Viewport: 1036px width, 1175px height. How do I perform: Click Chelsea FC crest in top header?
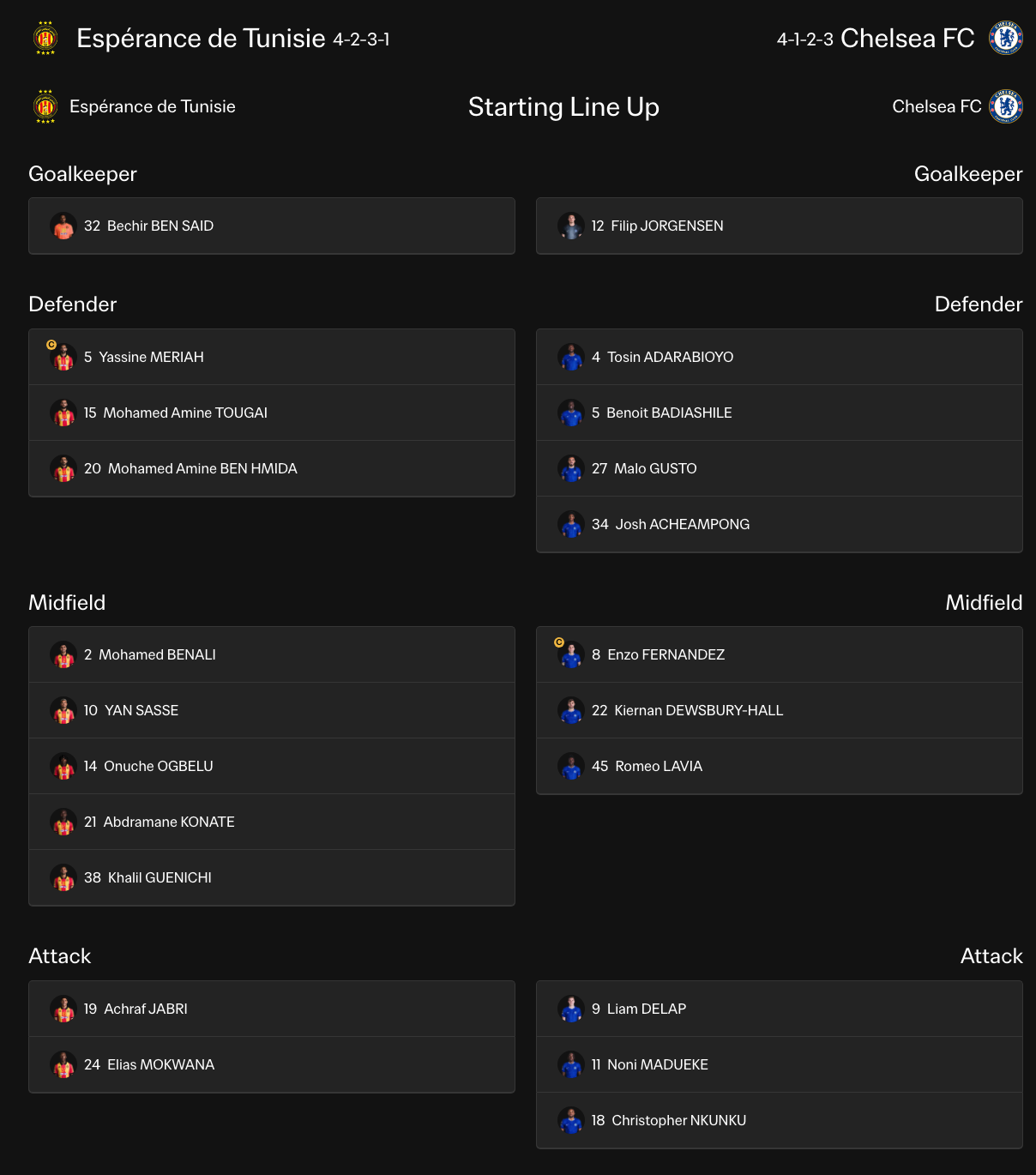(x=1005, y=38)
